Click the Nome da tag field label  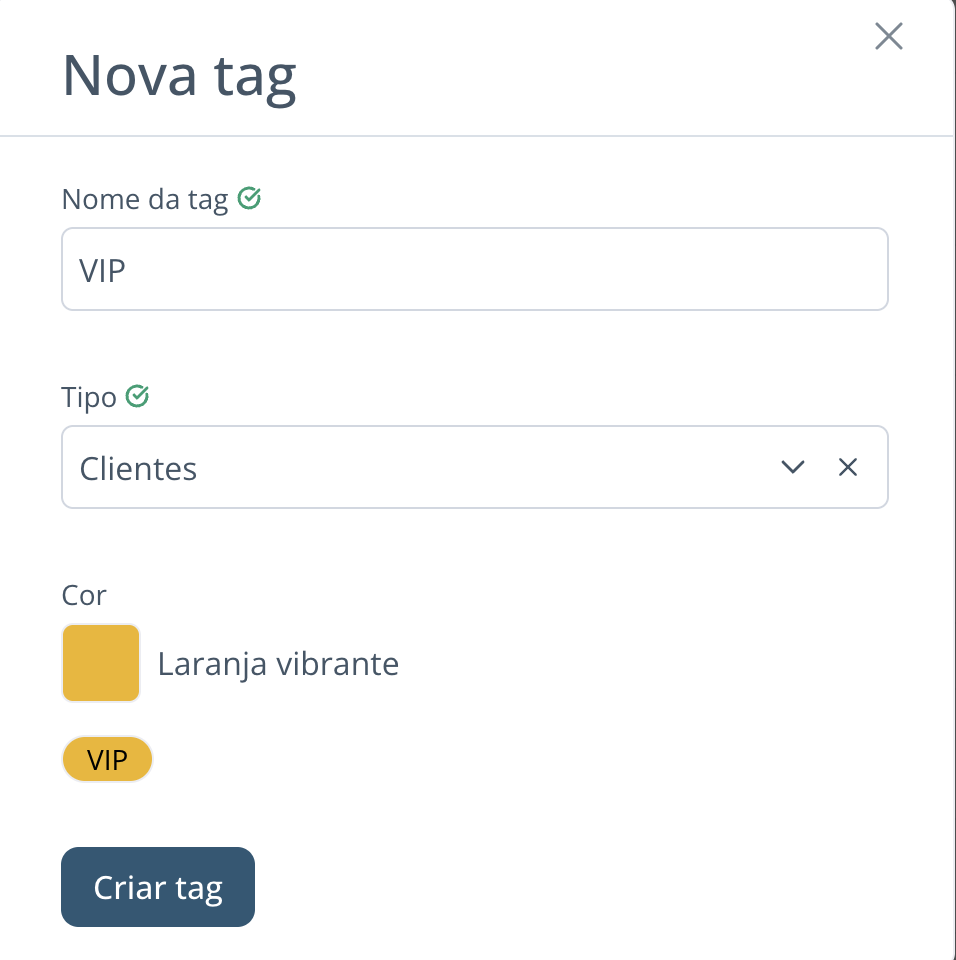pyautogui.click(x=147, y=198)
